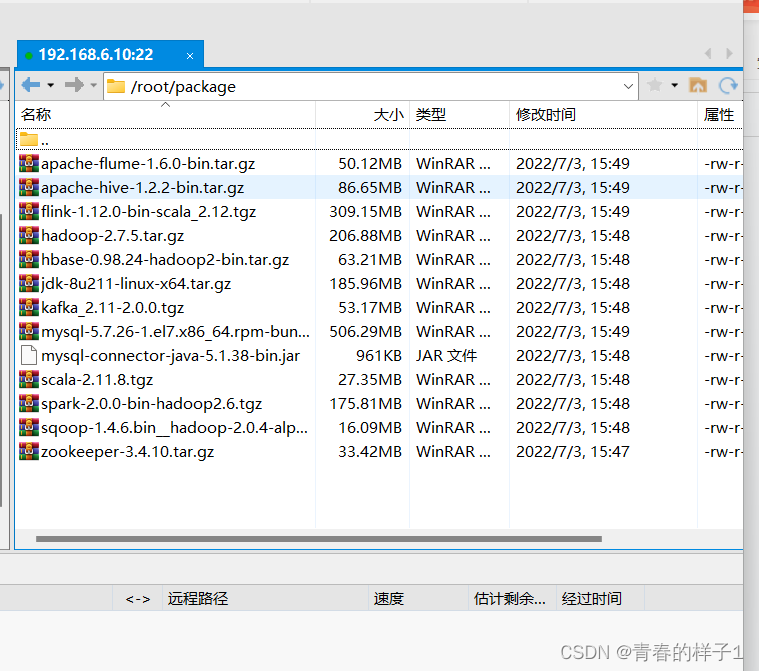
Task: Click the apache-flume-1.6.0-bin.tar.gz archive icon
Action: coord(29,164)
